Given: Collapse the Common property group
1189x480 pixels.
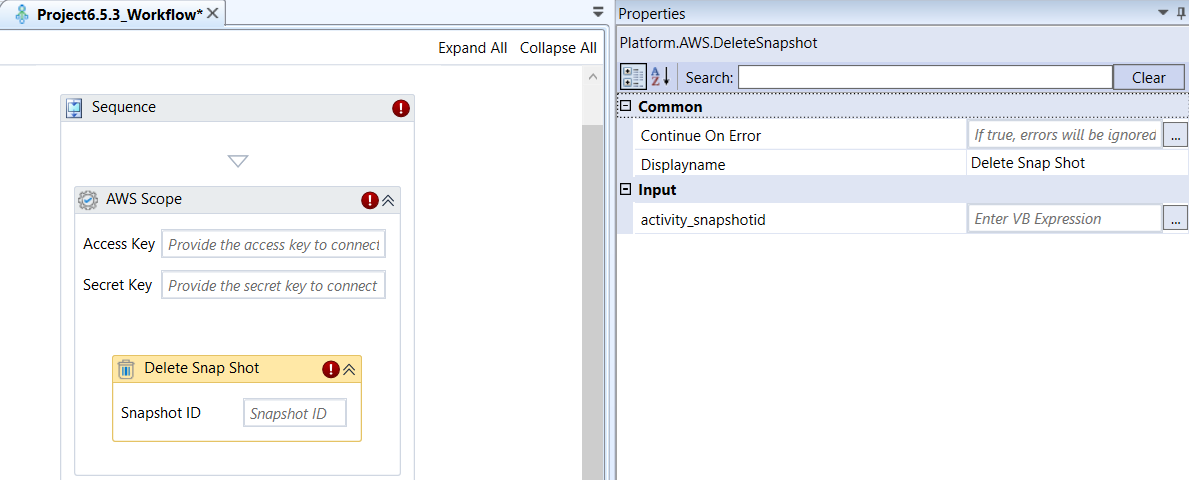Looking at the screenshot, I should coord(626,106).
